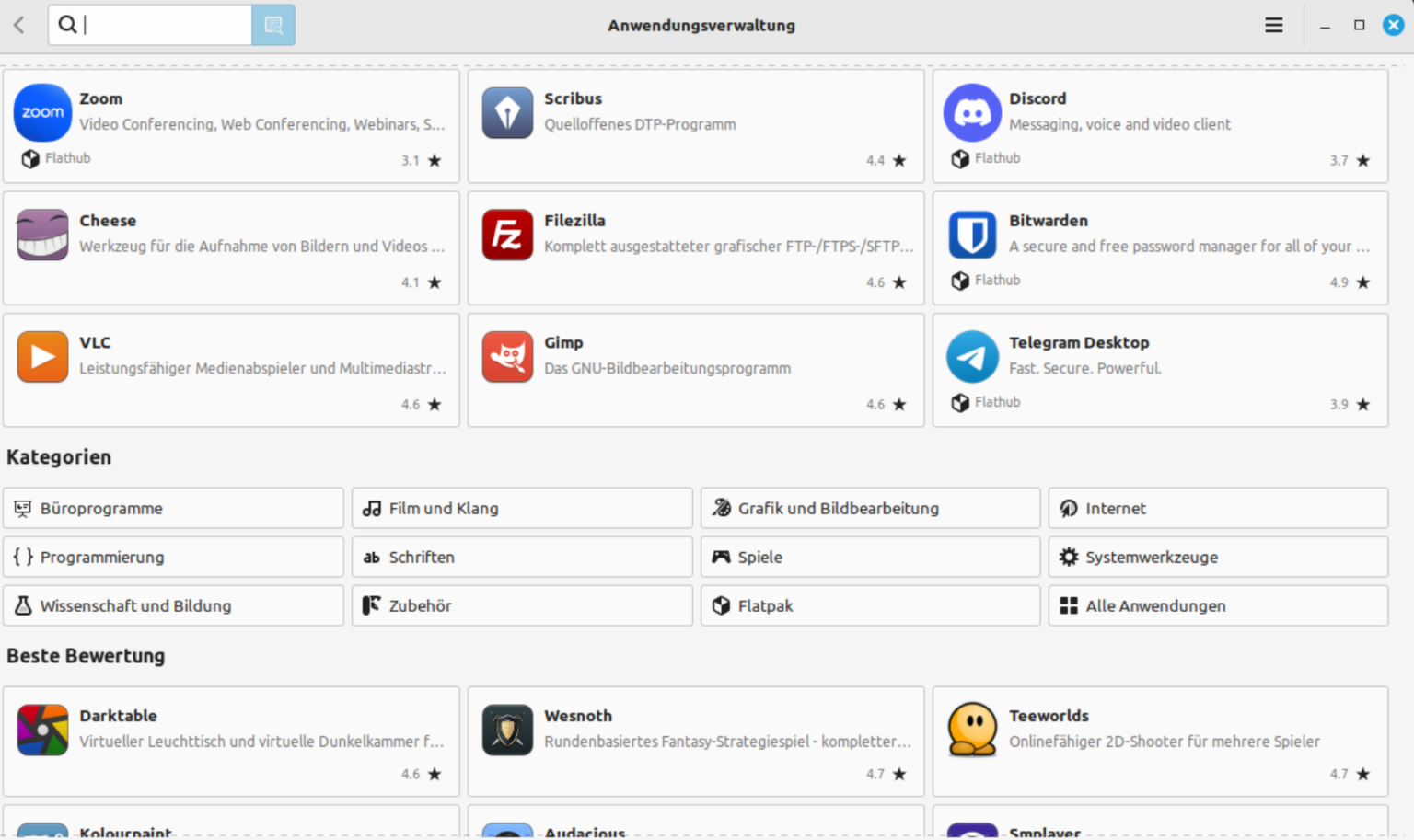Open the Cheese webcam tool entry
Viewport: 1414px width, 840px height.
click(x=230, y=248)
